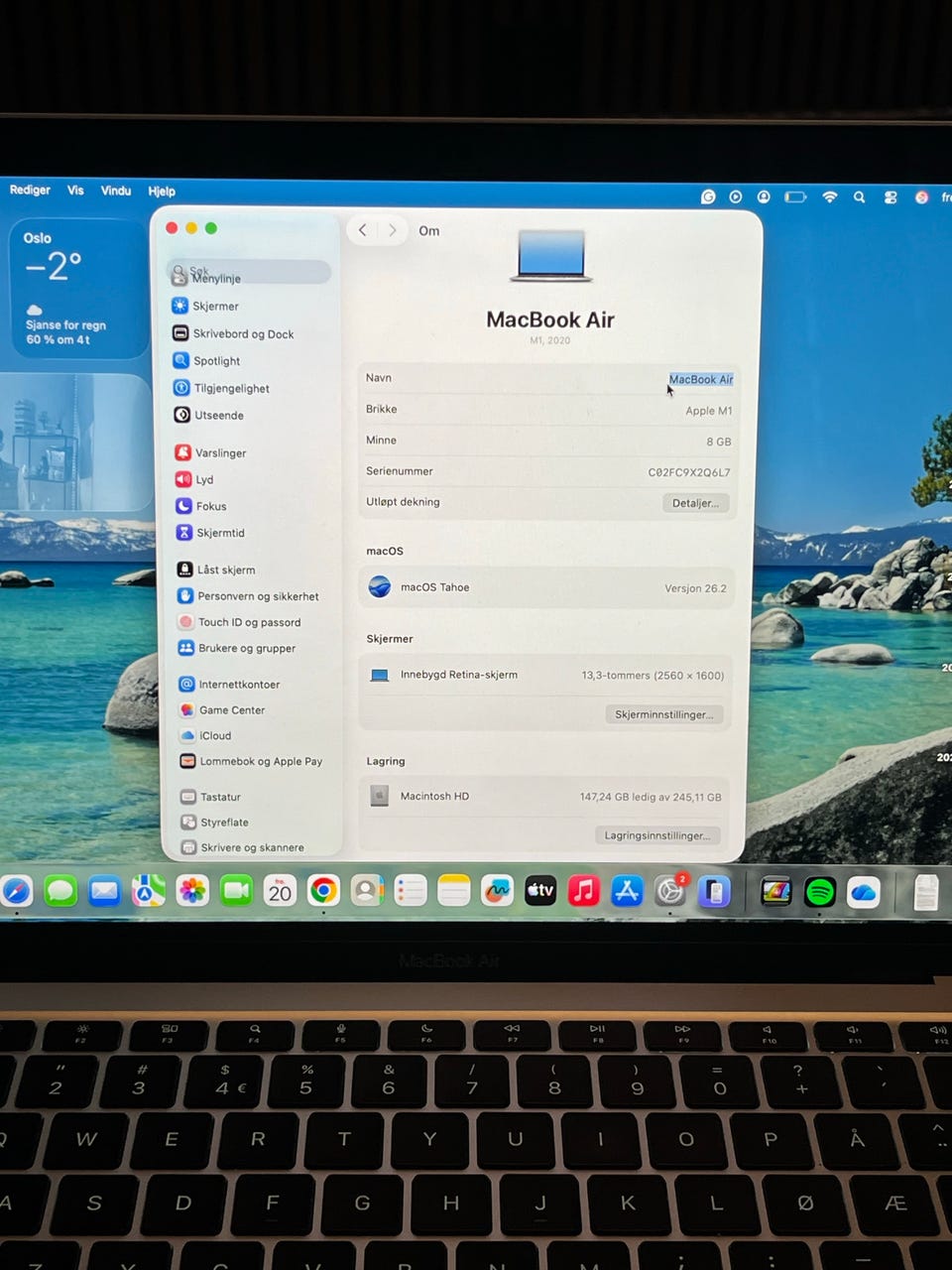Go forward with toolbar chevron
Viewport: 952px width, 1270px height.
(393, 230)
